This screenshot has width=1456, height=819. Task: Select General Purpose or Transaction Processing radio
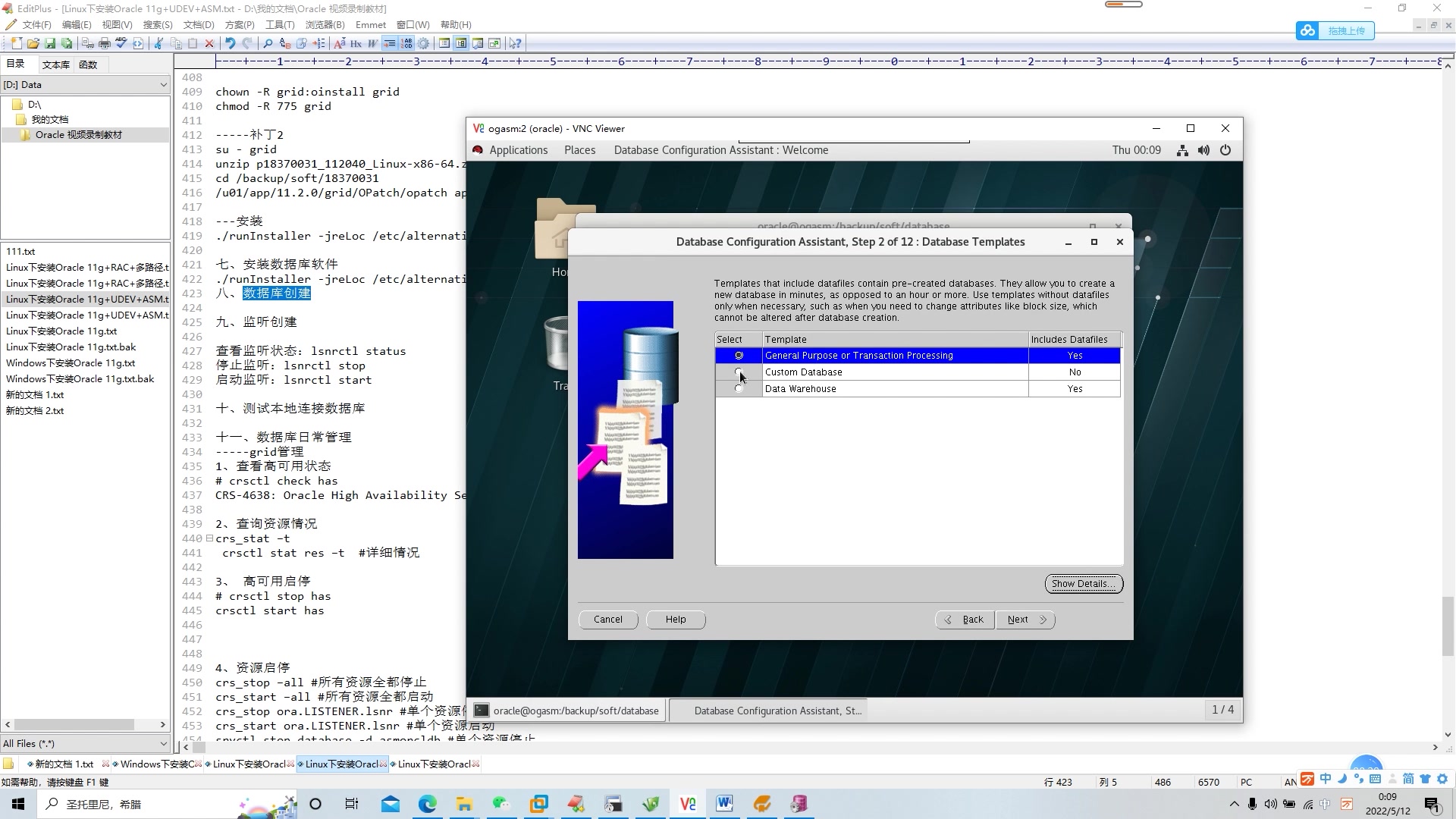(x=739, y=356)
